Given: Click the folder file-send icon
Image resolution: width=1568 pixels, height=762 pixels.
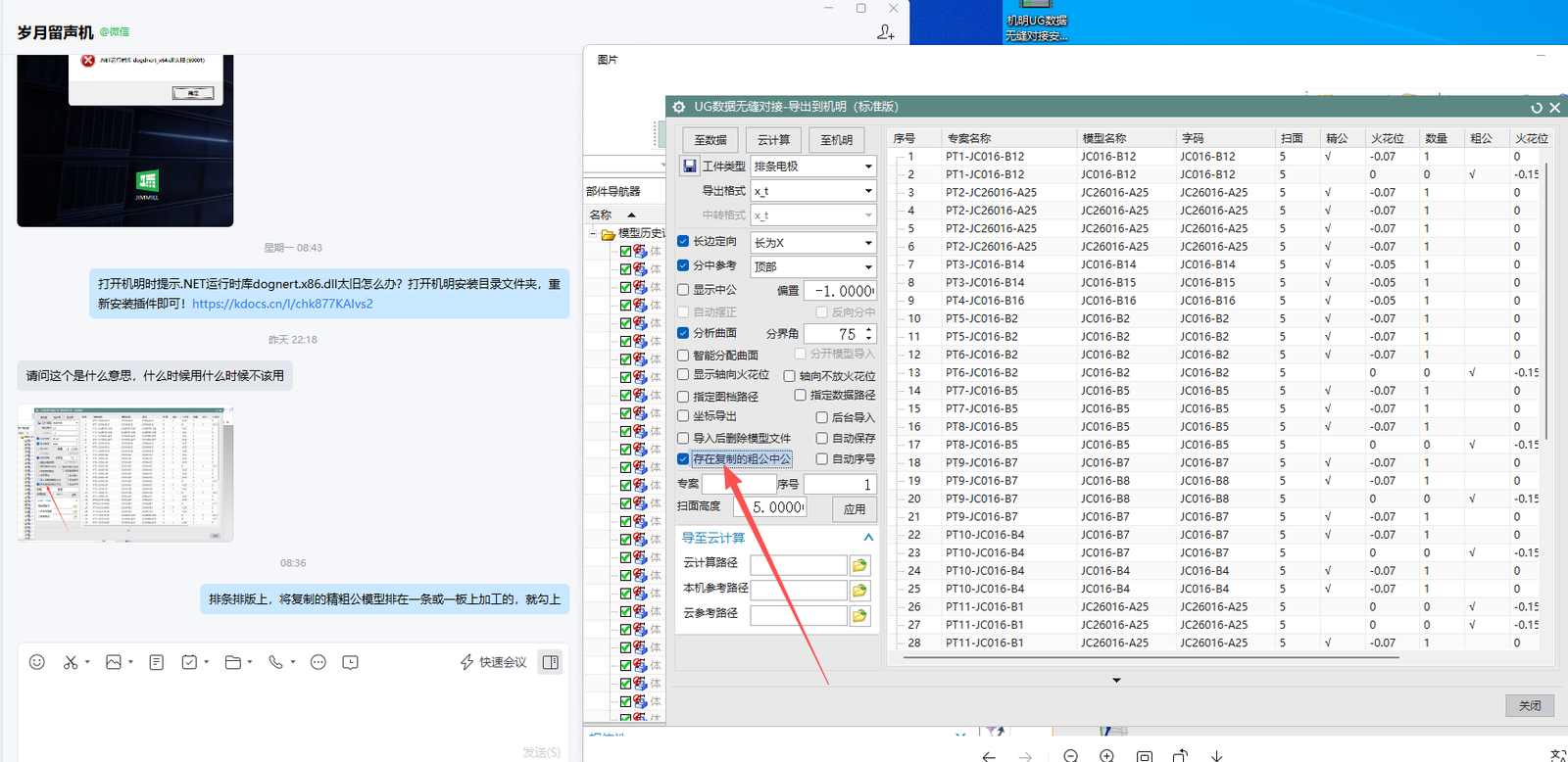Looking at the screenshot, I should [x=233, y=662].
